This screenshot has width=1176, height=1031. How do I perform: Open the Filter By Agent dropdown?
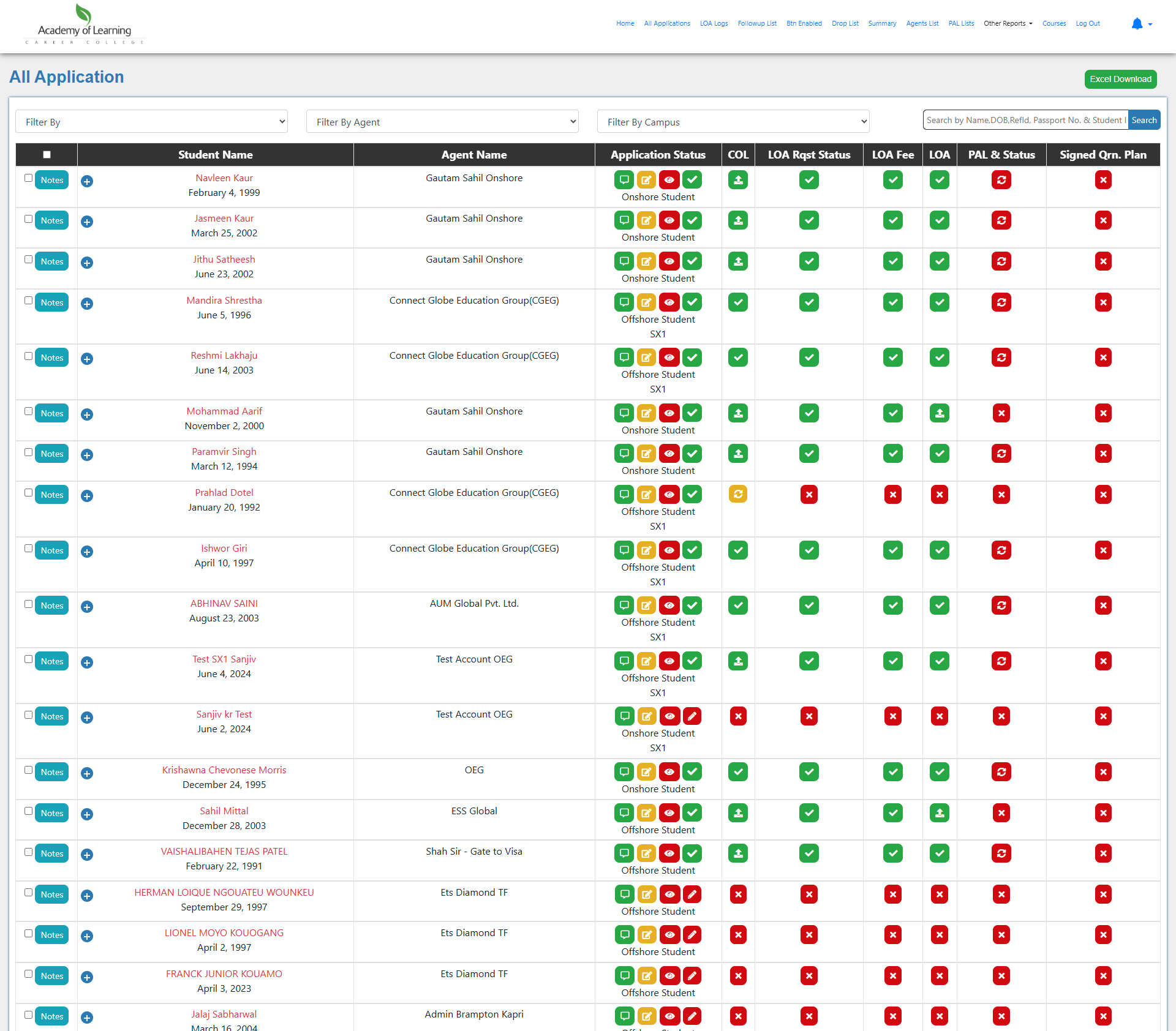pyautogui.click(x=442, y=122)
